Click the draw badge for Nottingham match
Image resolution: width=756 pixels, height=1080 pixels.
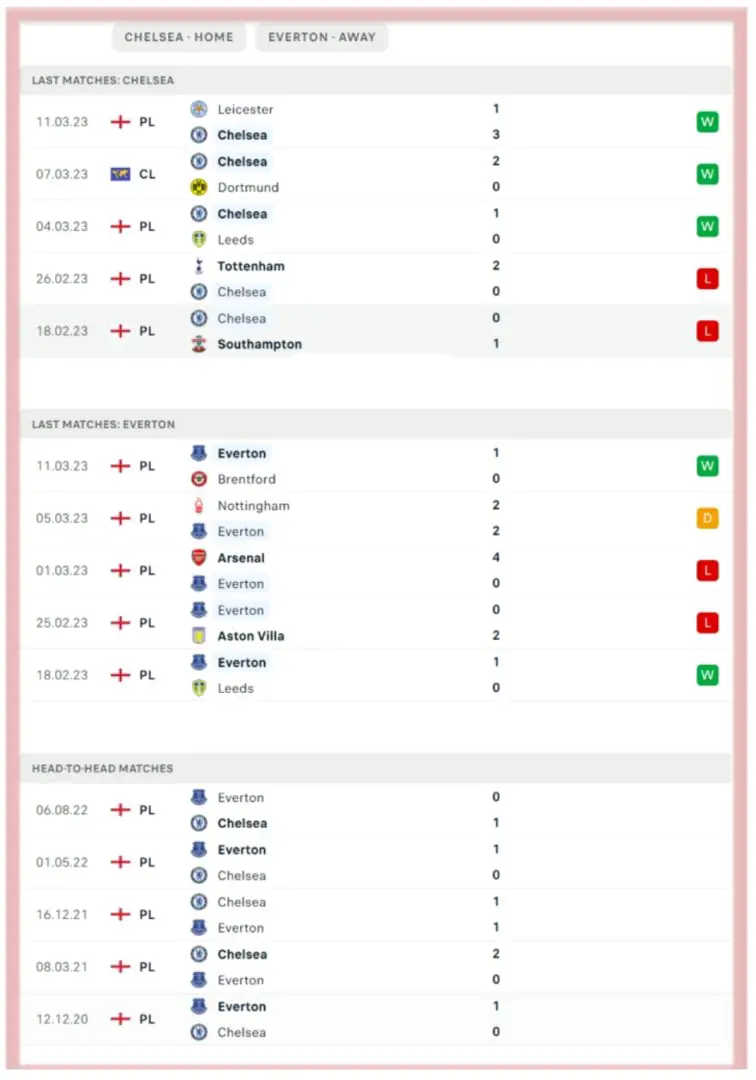(707, 518)
